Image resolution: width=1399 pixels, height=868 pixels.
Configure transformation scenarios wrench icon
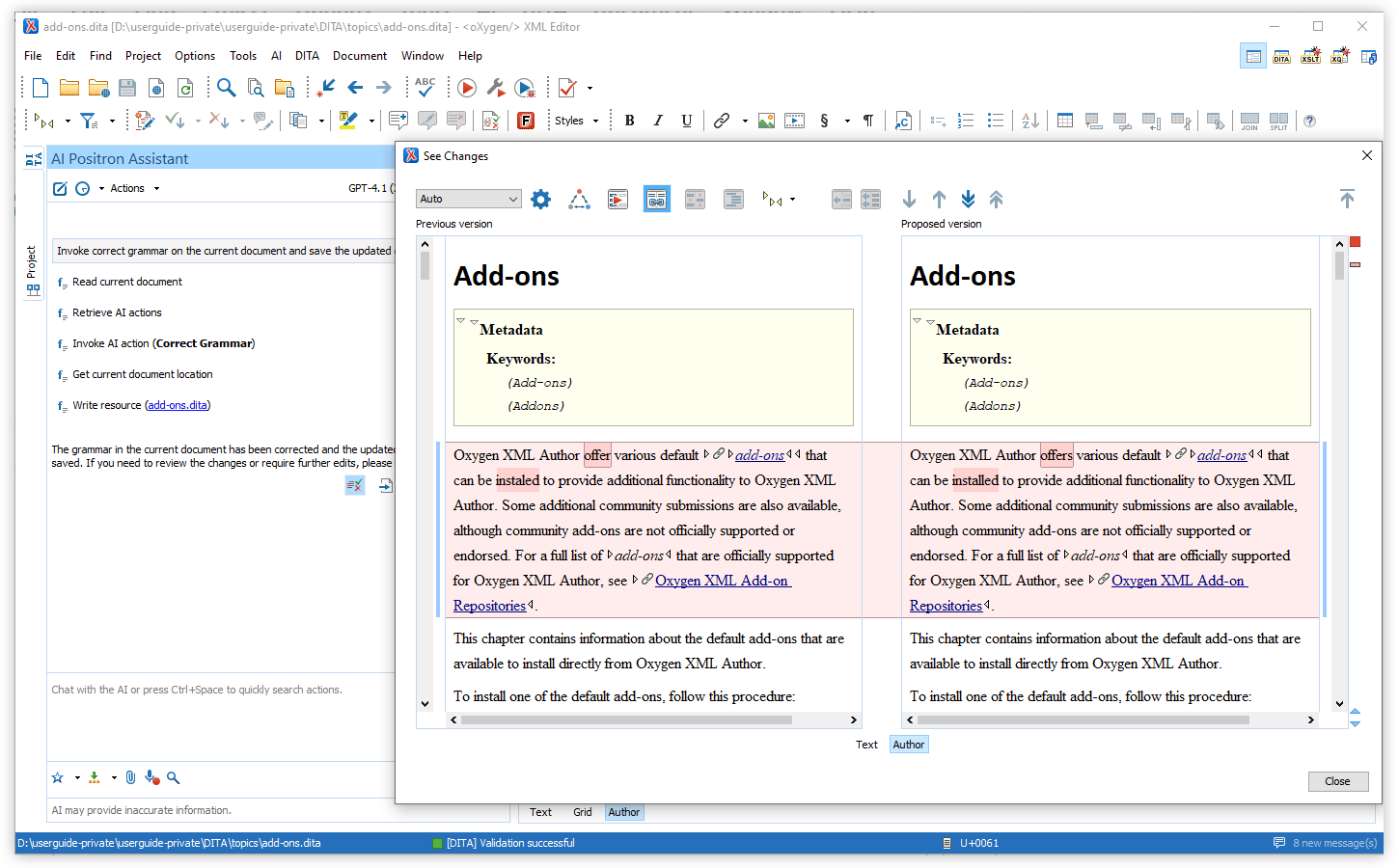coord(496,88)
